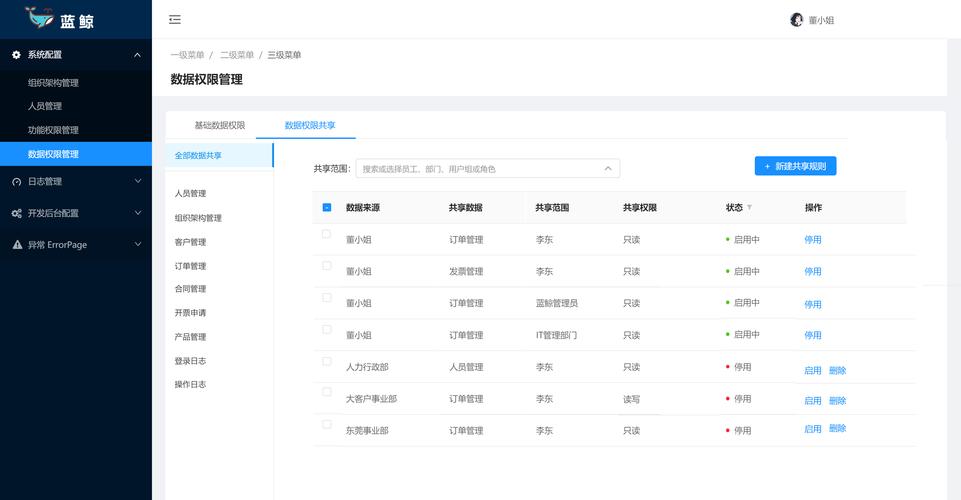Screen dimensions: 961x500
Task: Click the 系统配置 gear icon
Action: click(16, 55)
